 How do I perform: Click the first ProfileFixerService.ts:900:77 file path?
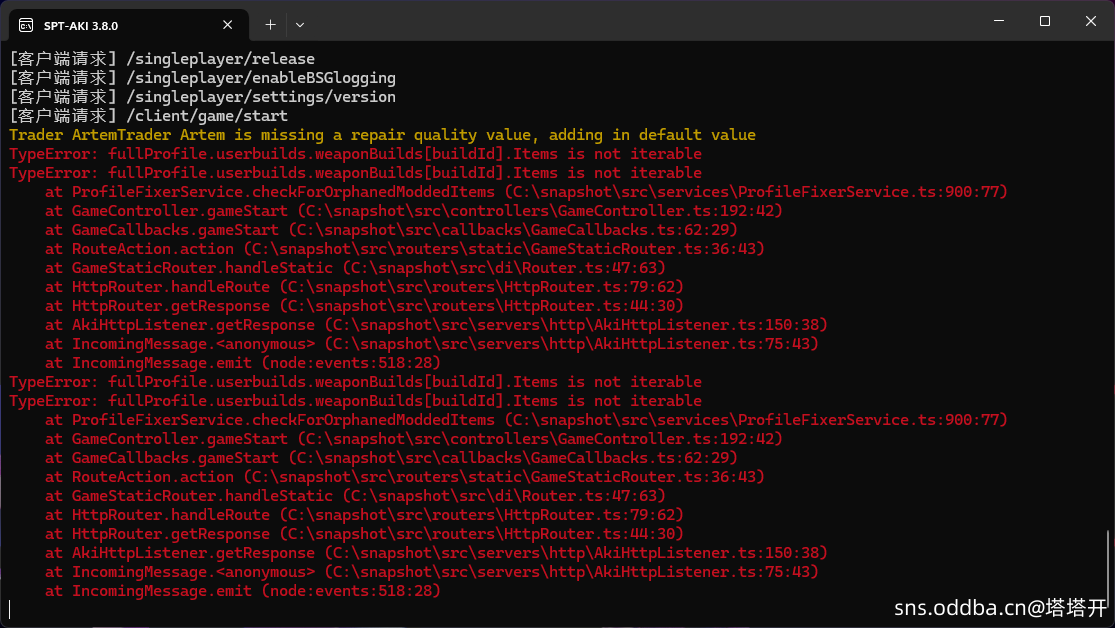(755, 192)
